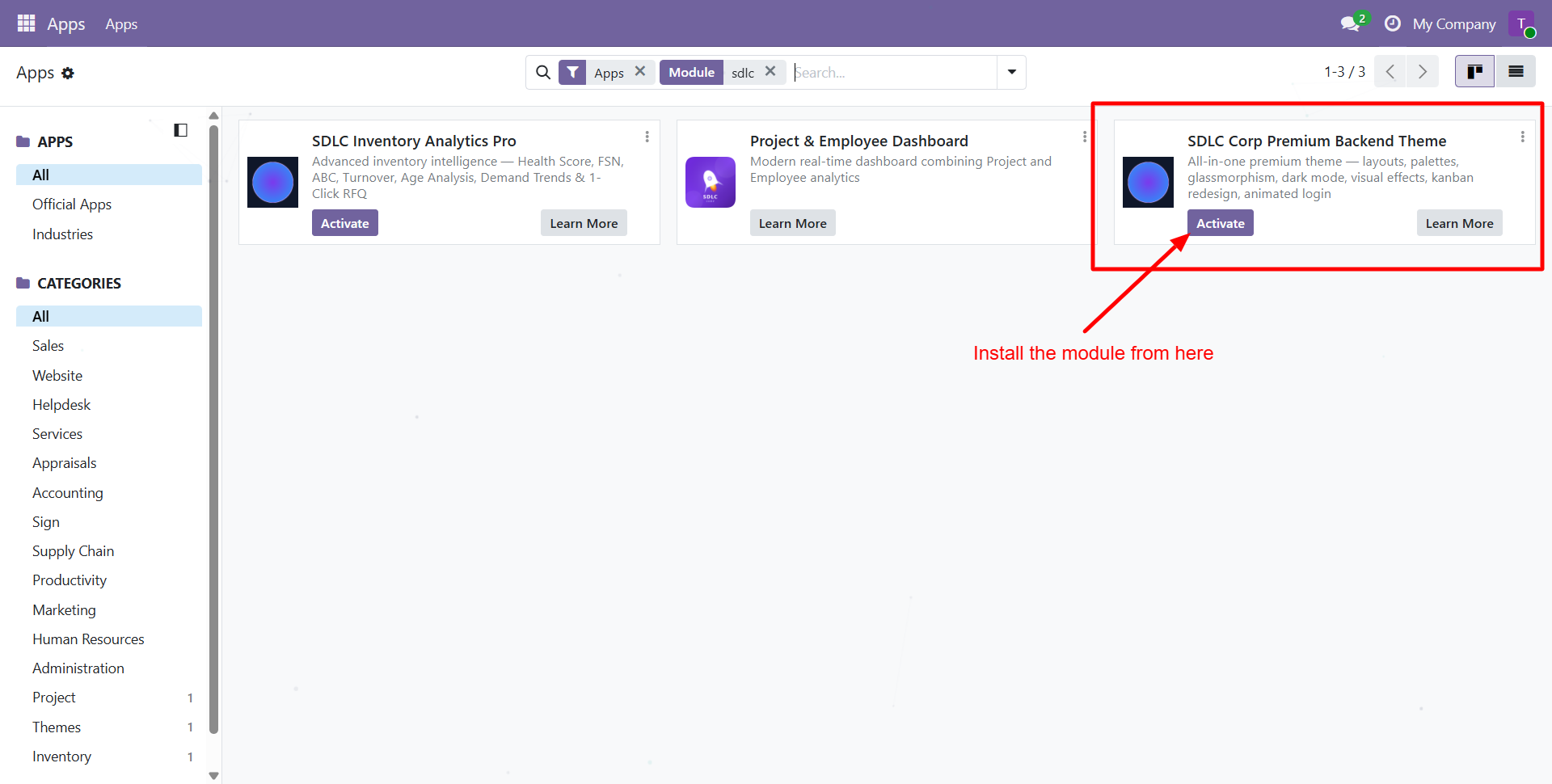Remove the sdlc Module filter
The image size is (1552, 784).
(x=770, y=71)
